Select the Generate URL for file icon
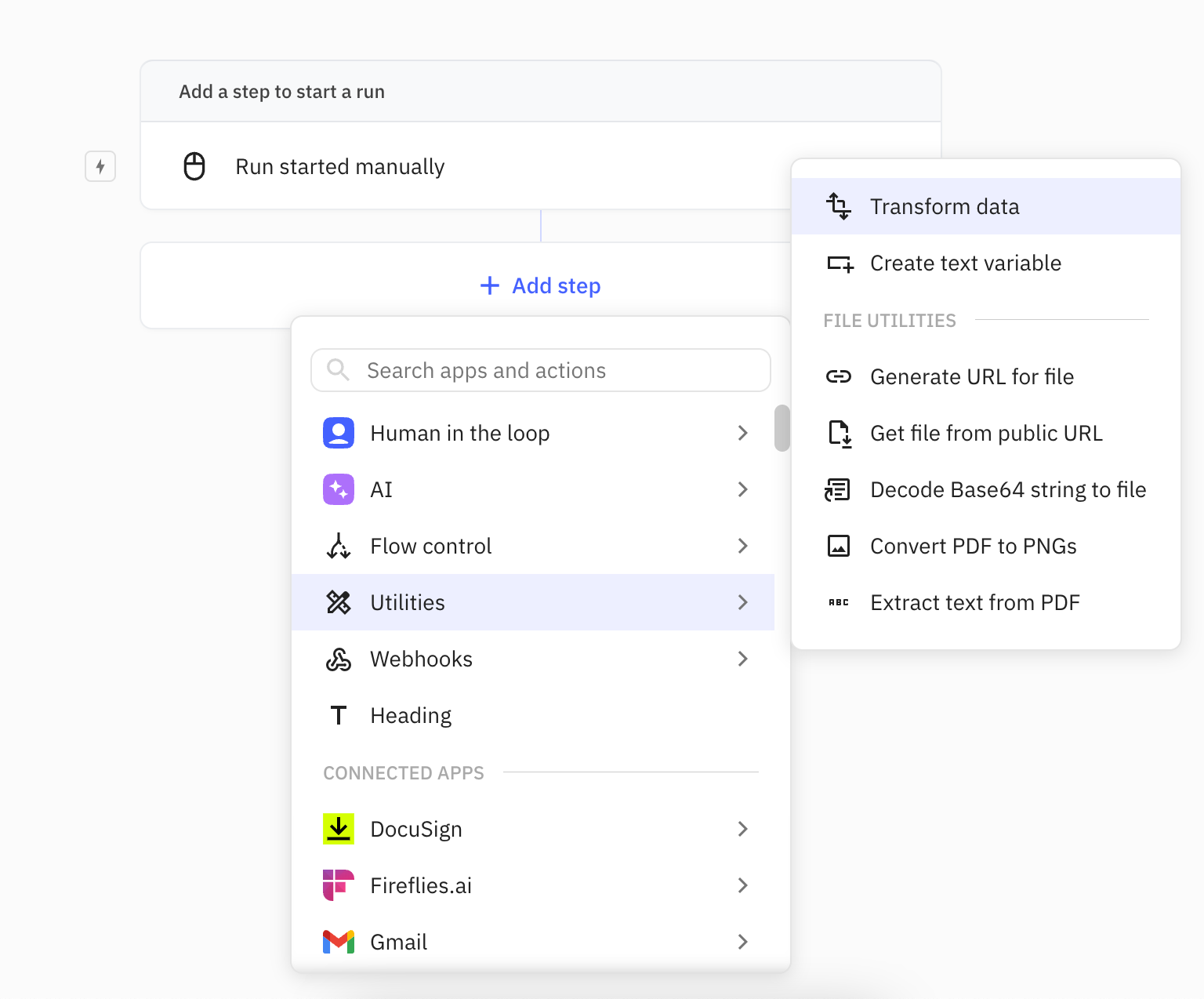This screenshot has height=999, width=1204. 839,376
